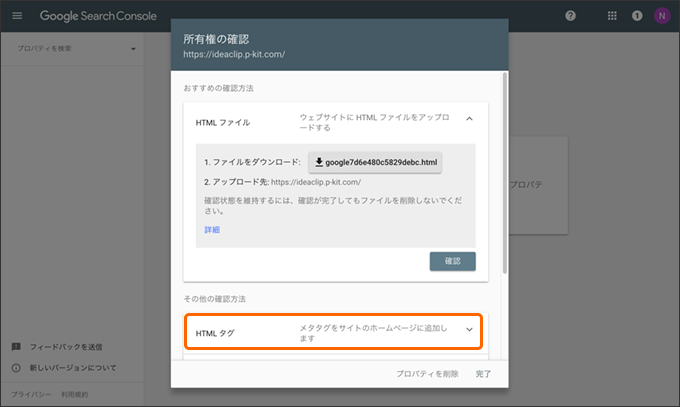Click the HTML ファイル heading text

click(x=222, y=123)
